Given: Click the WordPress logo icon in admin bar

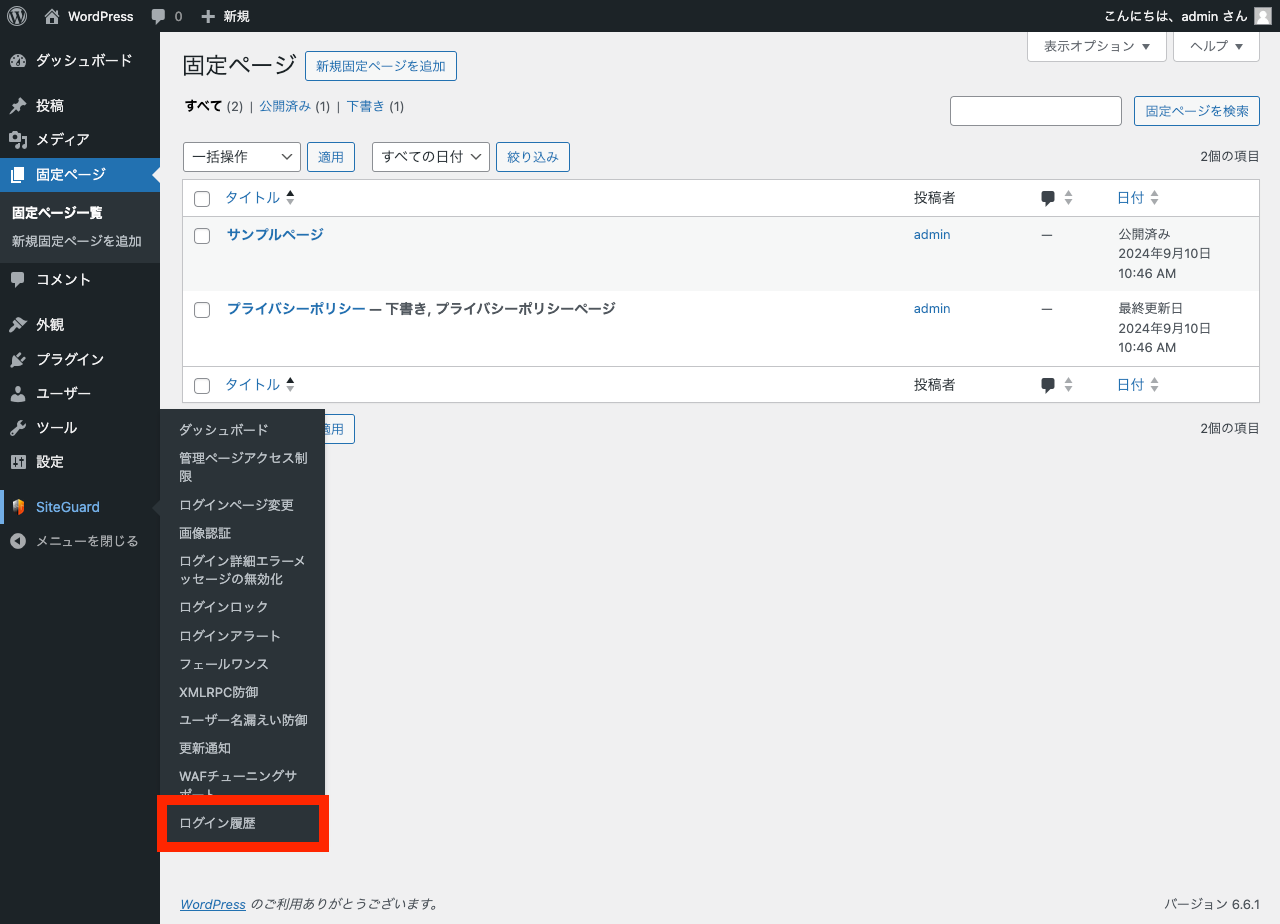Looking at the screenshot, I should [17, 16].
